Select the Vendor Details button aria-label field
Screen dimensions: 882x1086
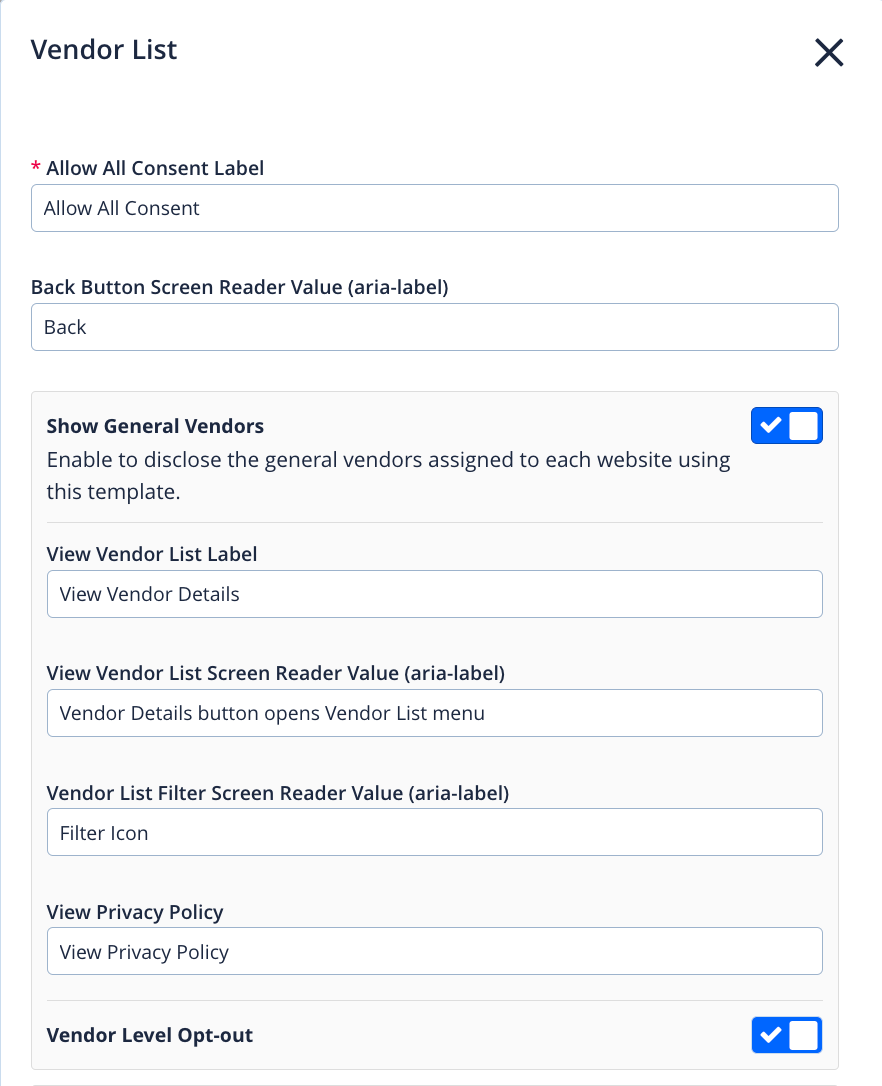pyautogui.click(x=434, y=713)
